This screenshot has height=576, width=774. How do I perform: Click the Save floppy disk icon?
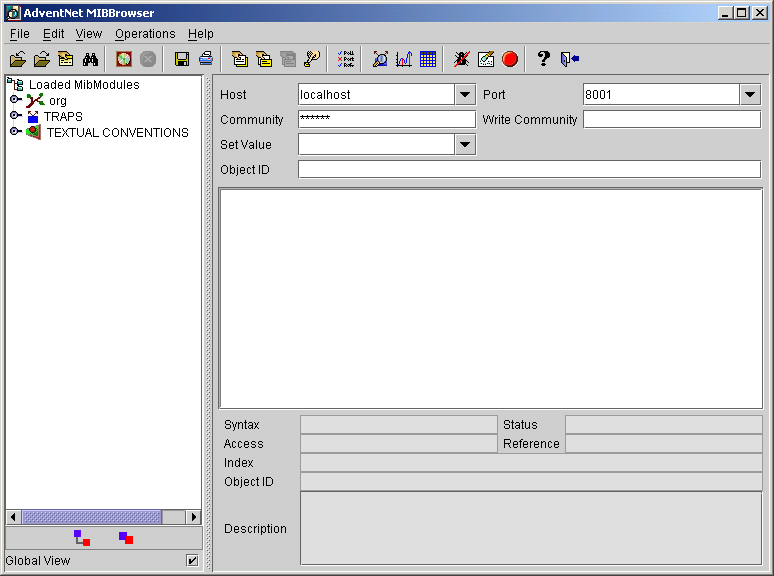click(x=182, y=59)
